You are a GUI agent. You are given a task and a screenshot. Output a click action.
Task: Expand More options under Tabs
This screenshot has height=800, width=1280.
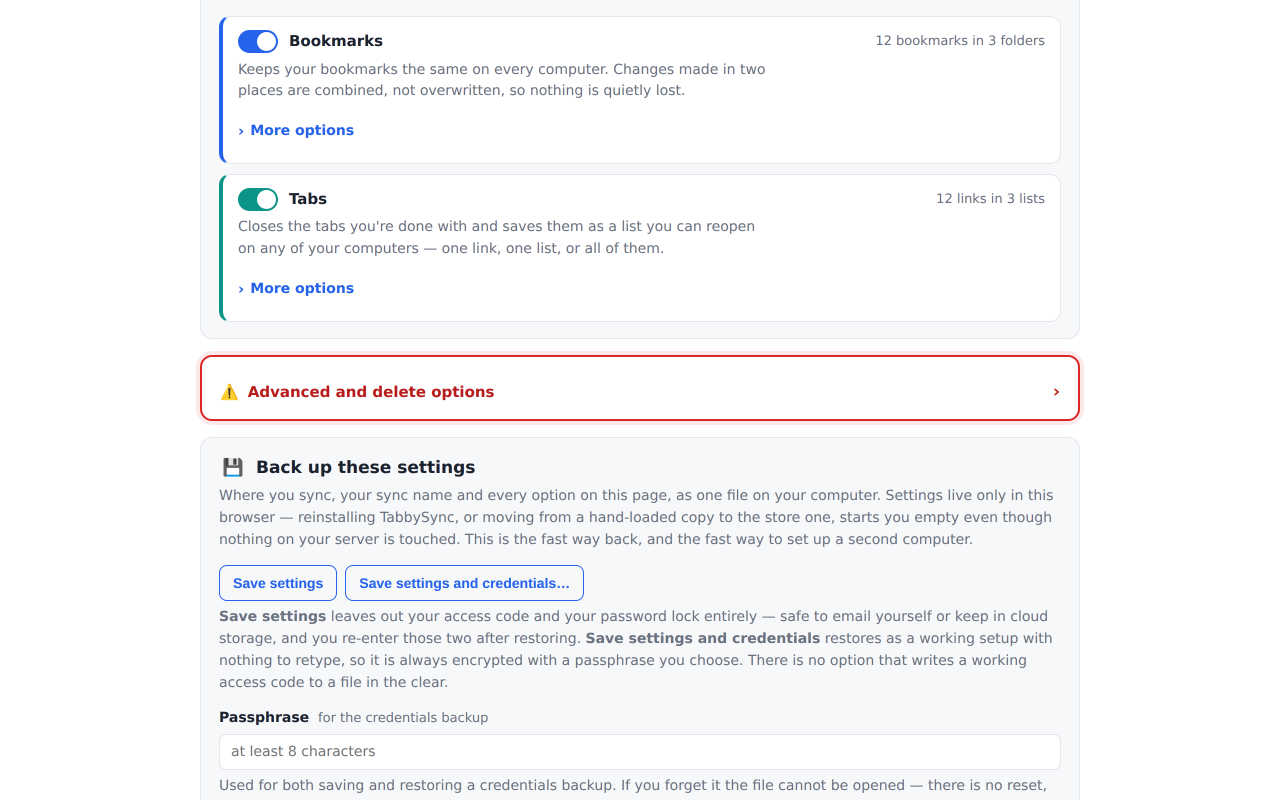[x=296, y=288]
